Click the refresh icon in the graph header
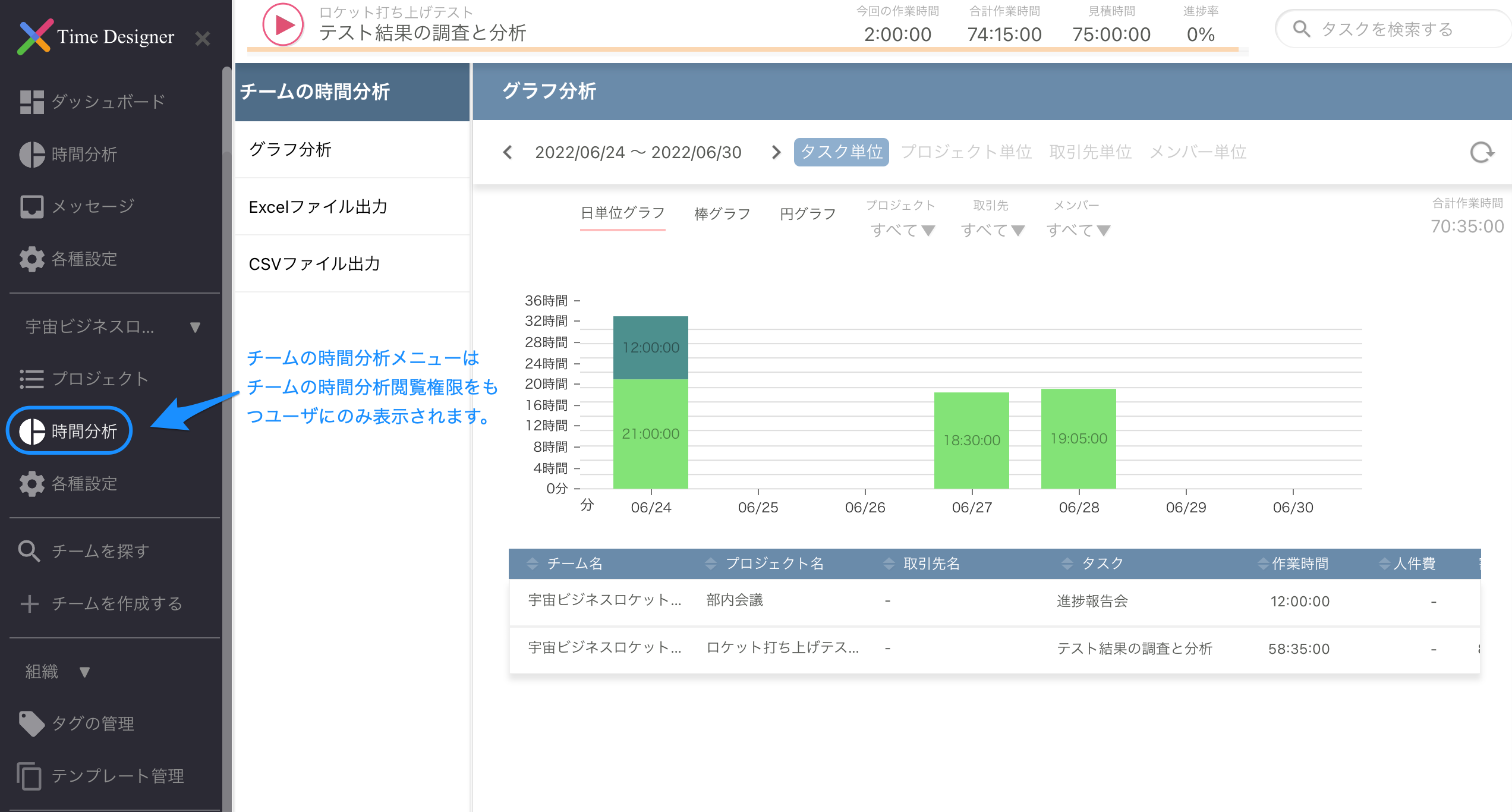Viewport: 1512px width, 812px height. pos(1481,152)
